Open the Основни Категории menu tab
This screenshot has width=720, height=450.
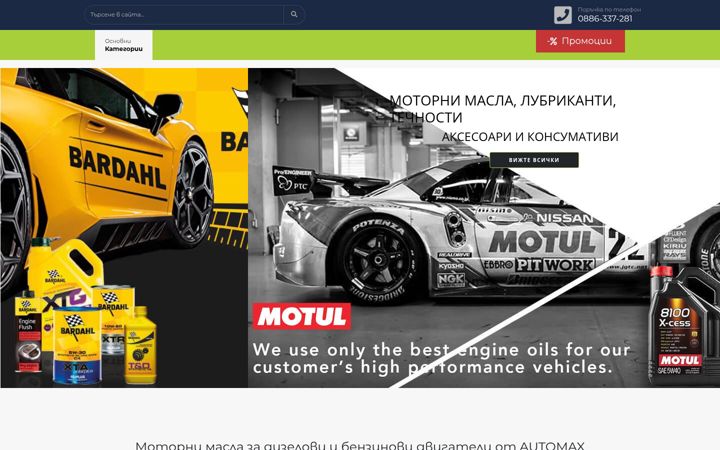pyautogui.click(x=124, y=45)
